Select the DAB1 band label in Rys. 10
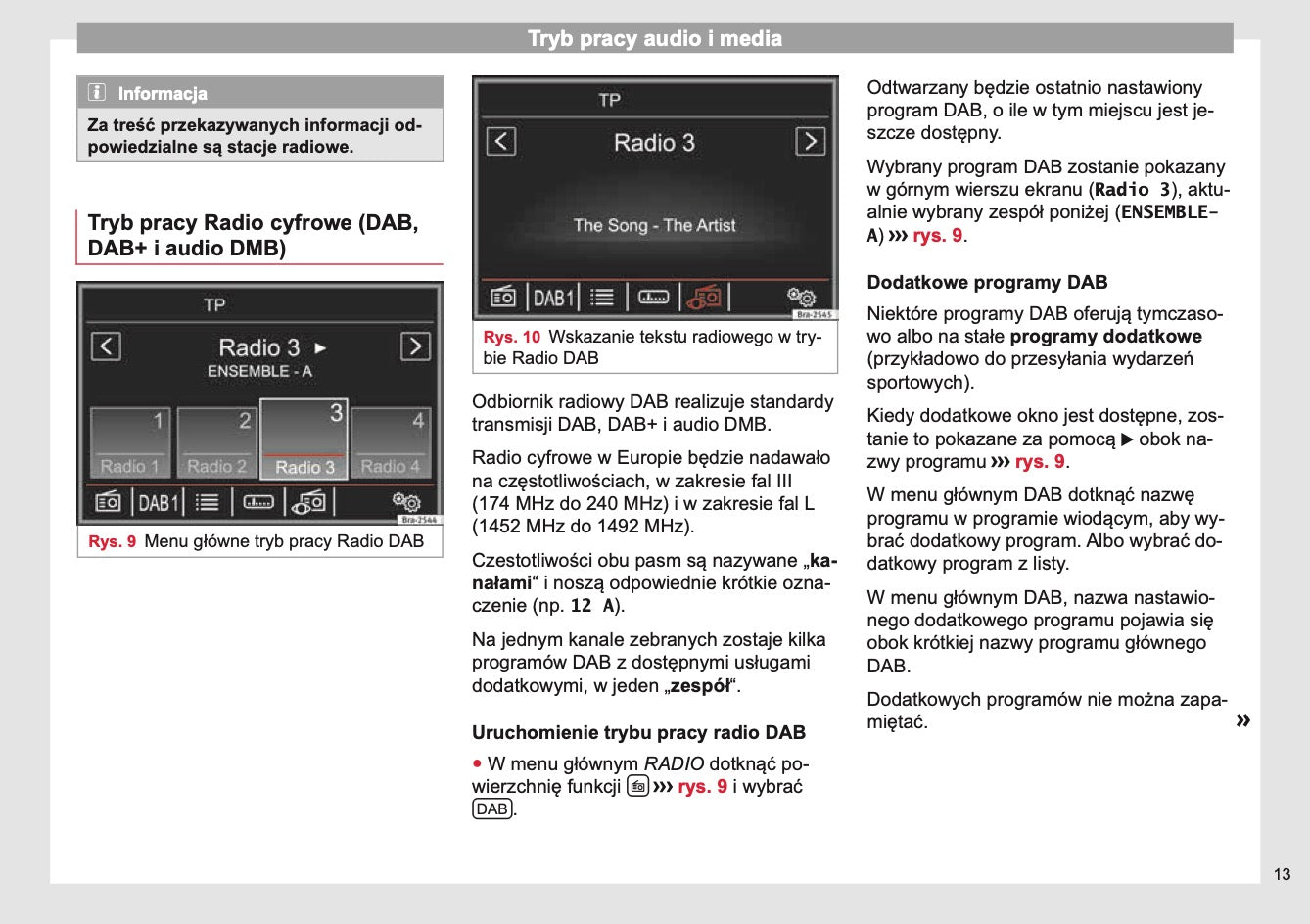The image size is (1310, 924). (x=553, y=298)
